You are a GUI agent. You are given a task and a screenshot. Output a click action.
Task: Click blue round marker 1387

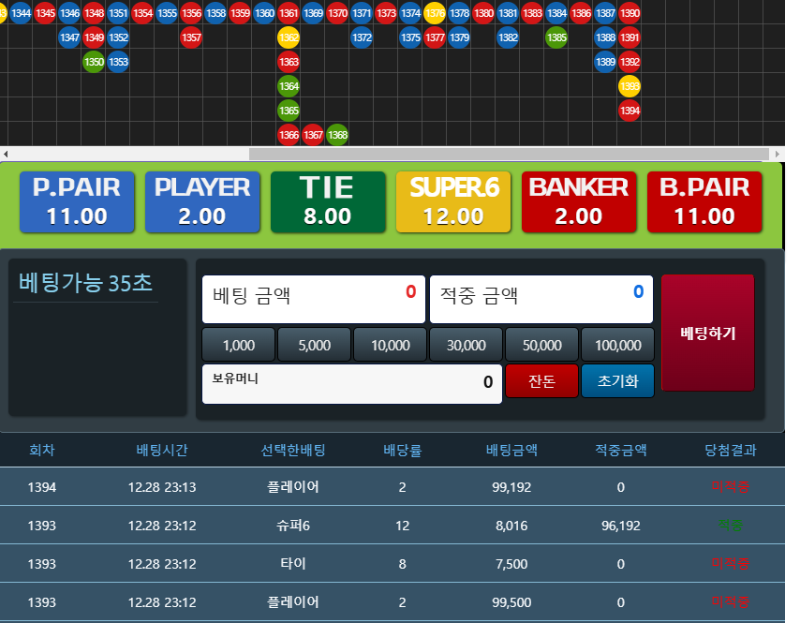coord(605,13)
